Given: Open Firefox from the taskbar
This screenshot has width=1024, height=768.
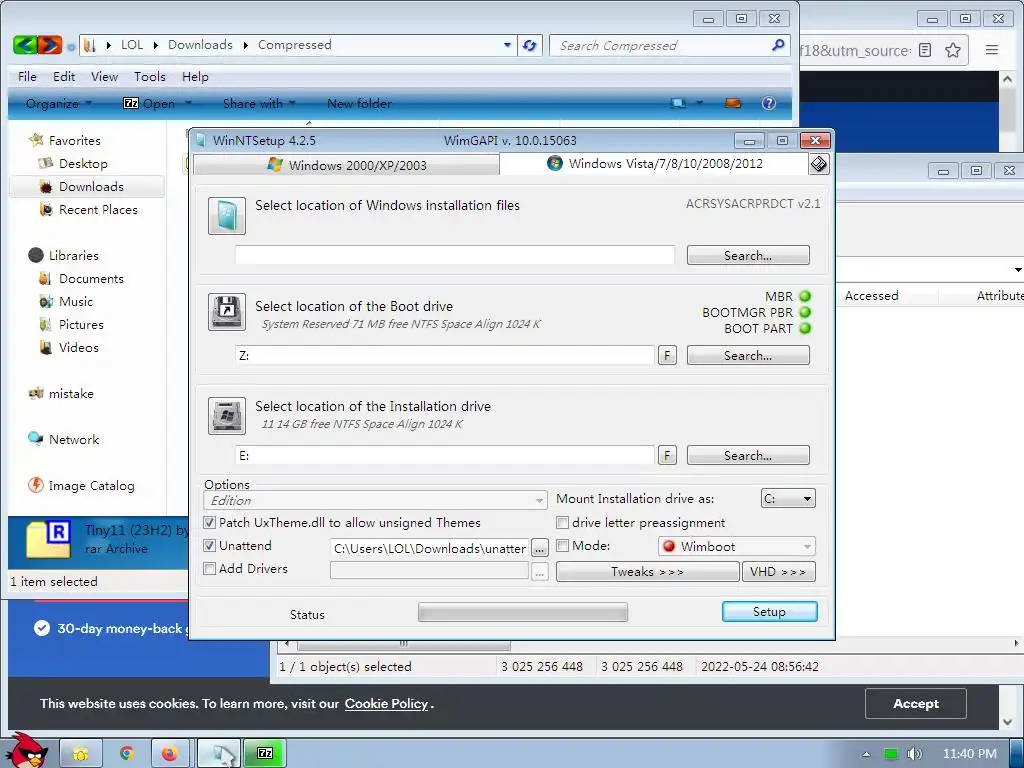Looking at the screenshot, I should coord(170,753).
